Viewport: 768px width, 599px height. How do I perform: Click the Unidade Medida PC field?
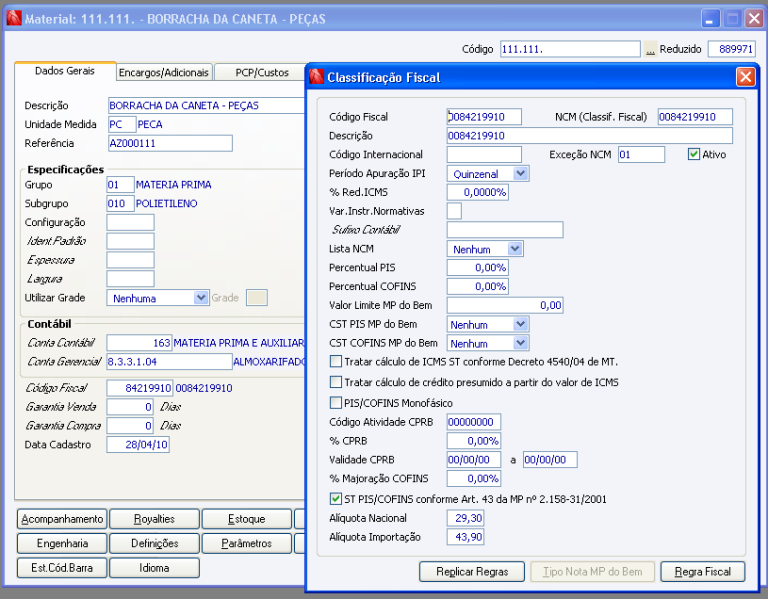point(122,124)
